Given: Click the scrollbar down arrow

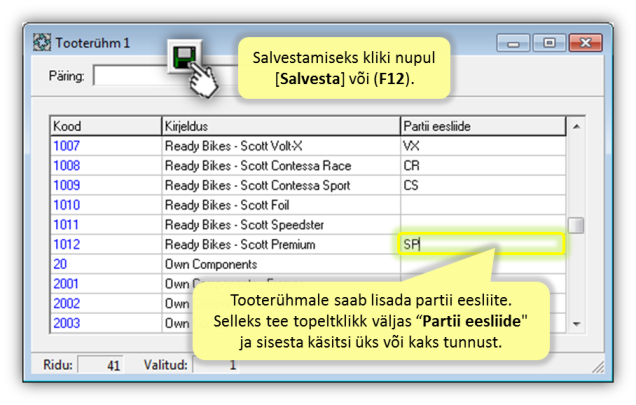Looking at the screenshot, I should tap(576, 324).
